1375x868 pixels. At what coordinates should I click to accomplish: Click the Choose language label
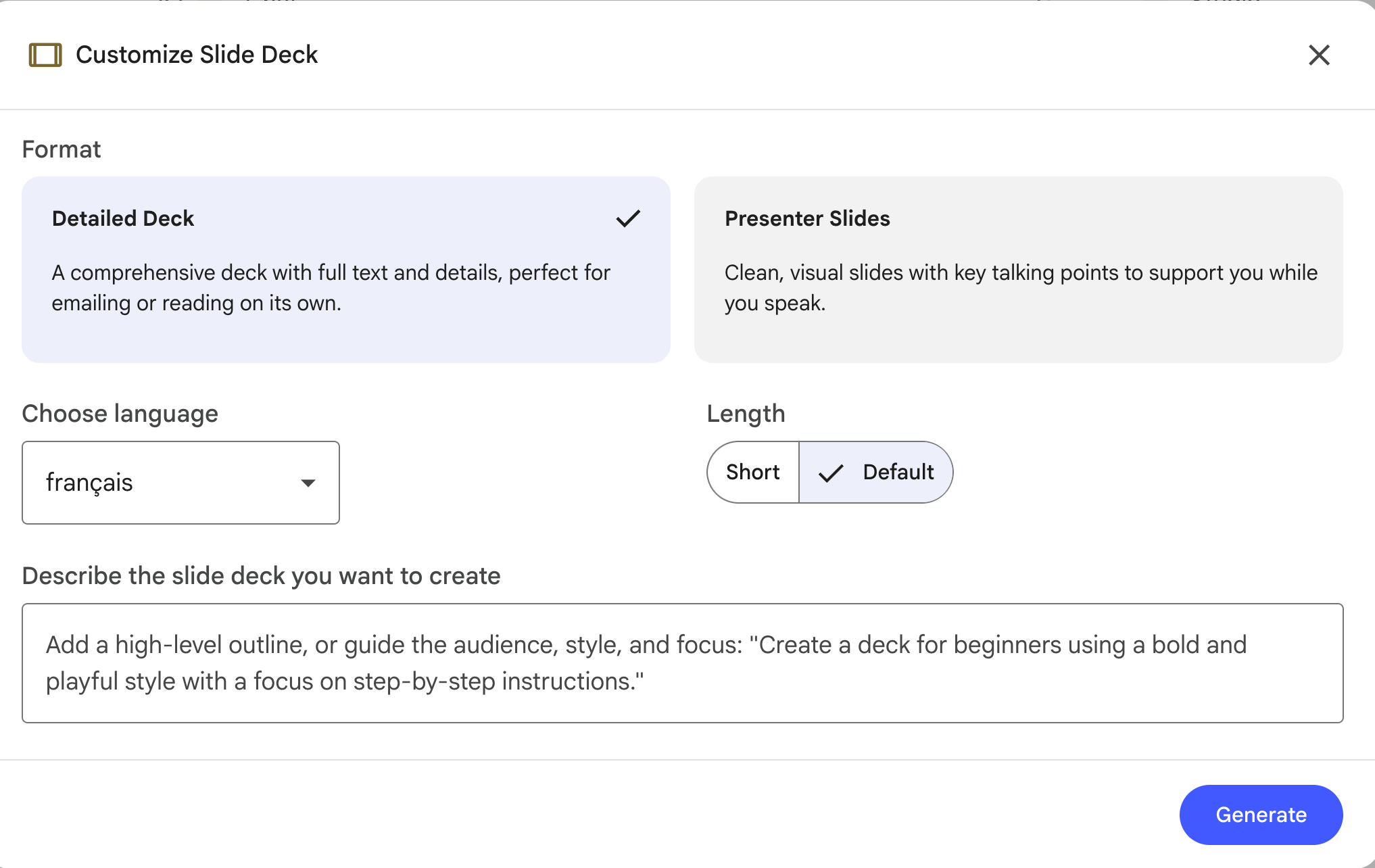[120, 413]
